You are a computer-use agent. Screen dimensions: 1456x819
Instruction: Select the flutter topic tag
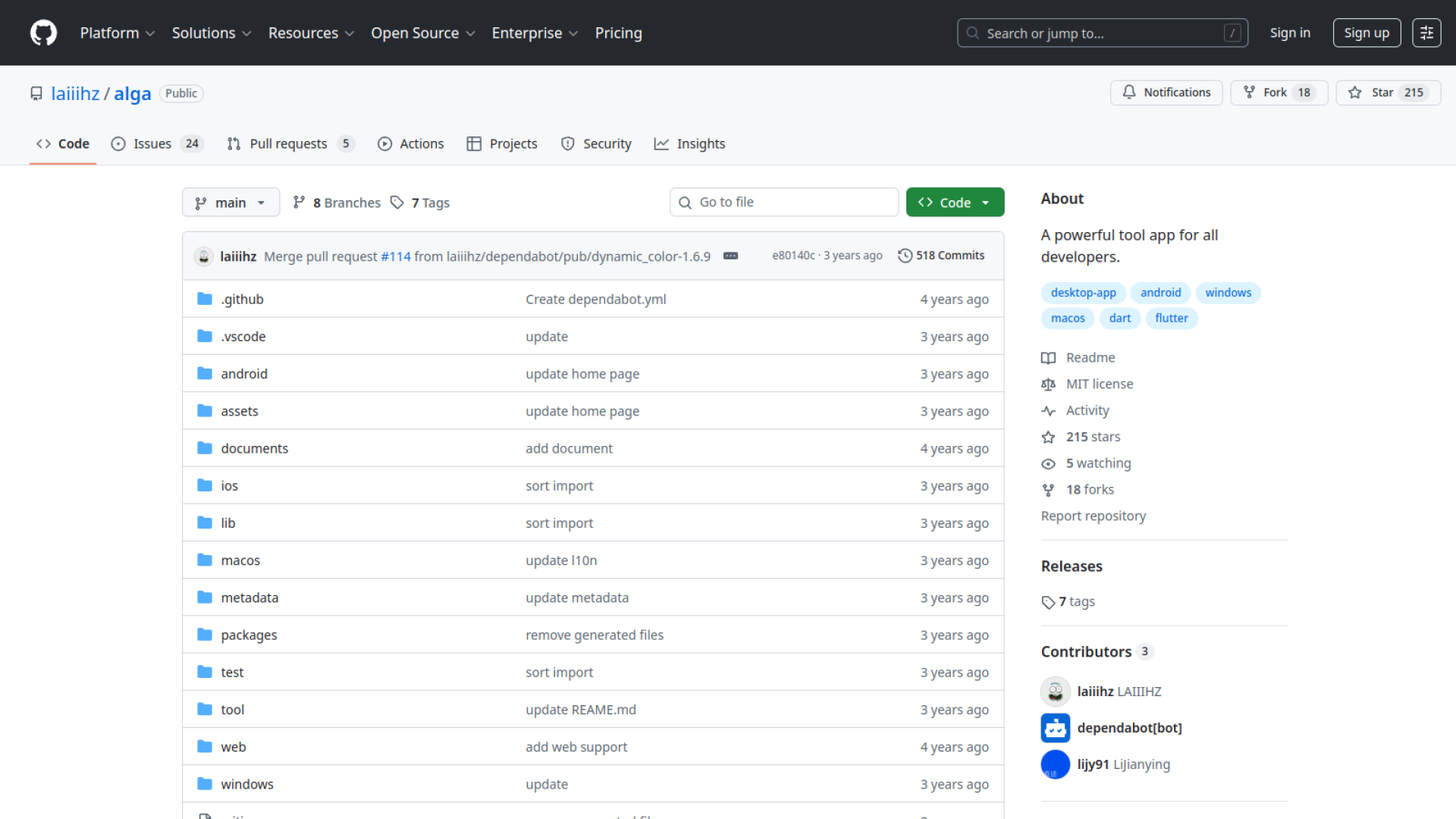tap(1171, 318)
